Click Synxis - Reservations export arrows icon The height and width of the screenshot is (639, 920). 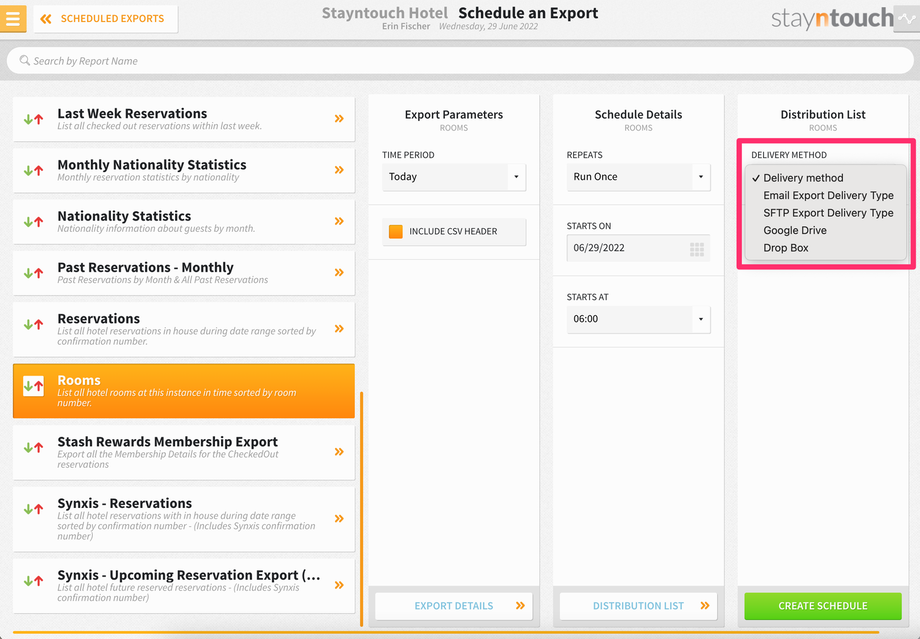pyautogui.click(x=33, y=509)
